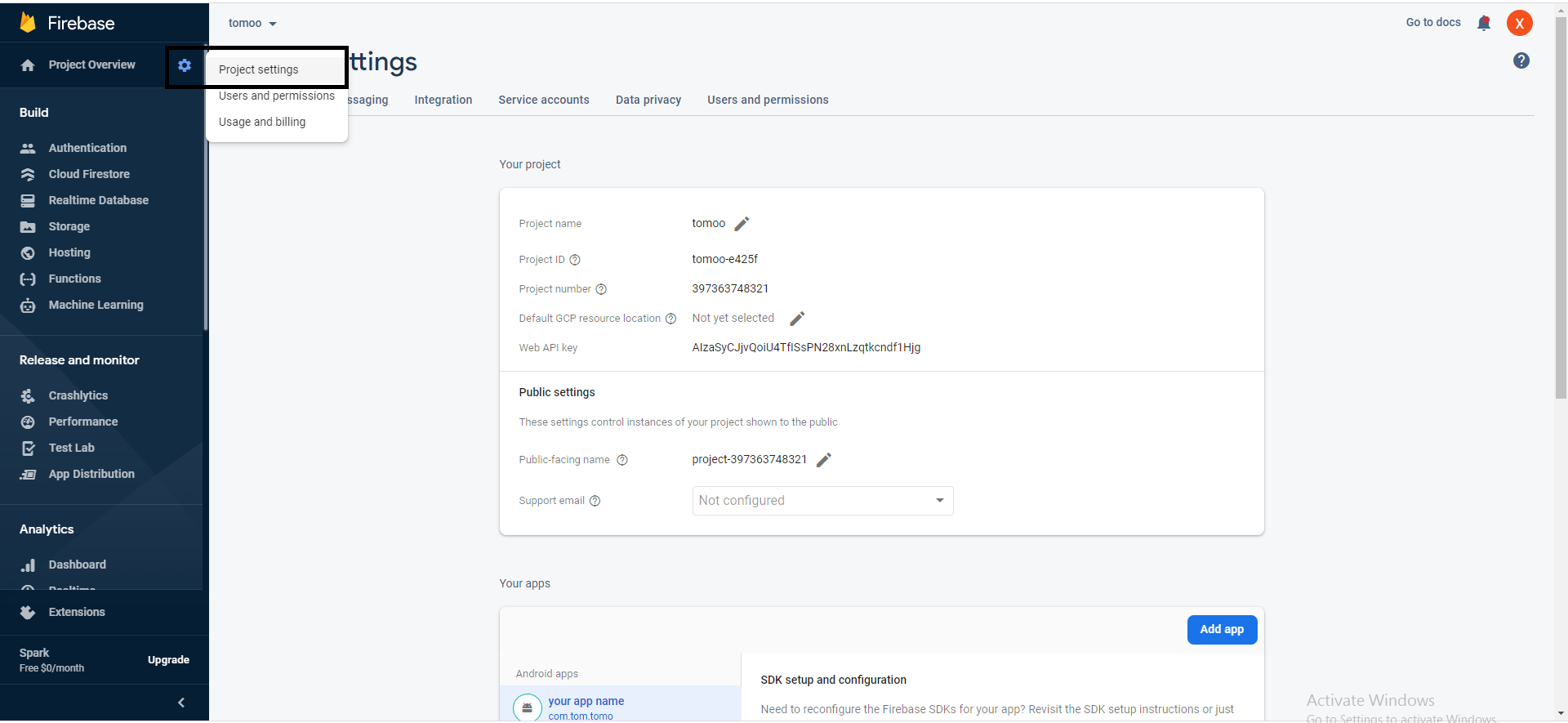Edit the public-facing name pencil icon
Viewport: 1568px width, 723px height.
[824, 460]
